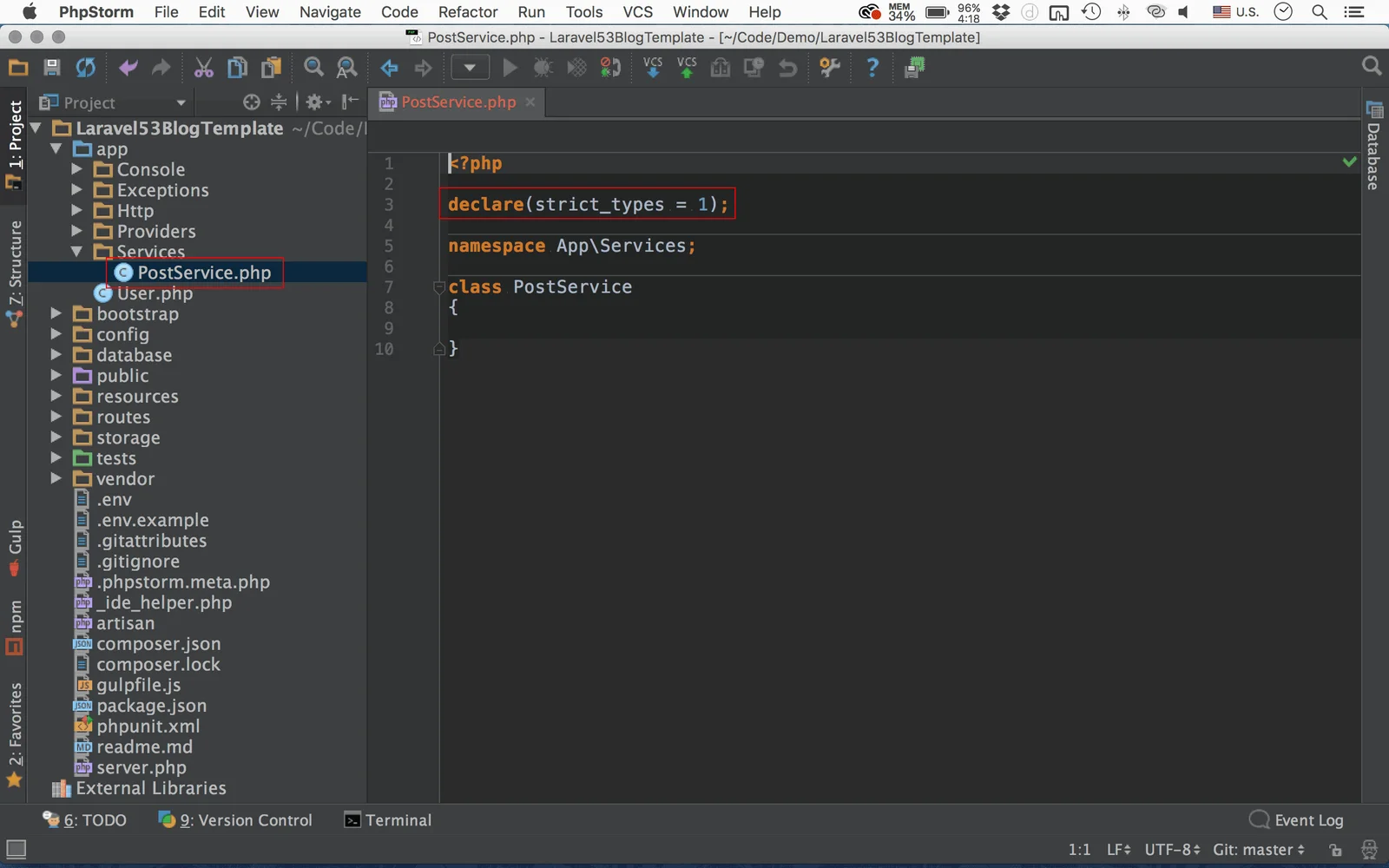Screen dimensions: 1389x868
Task: Click the Synchronize refresh icon
Action: 85,68
